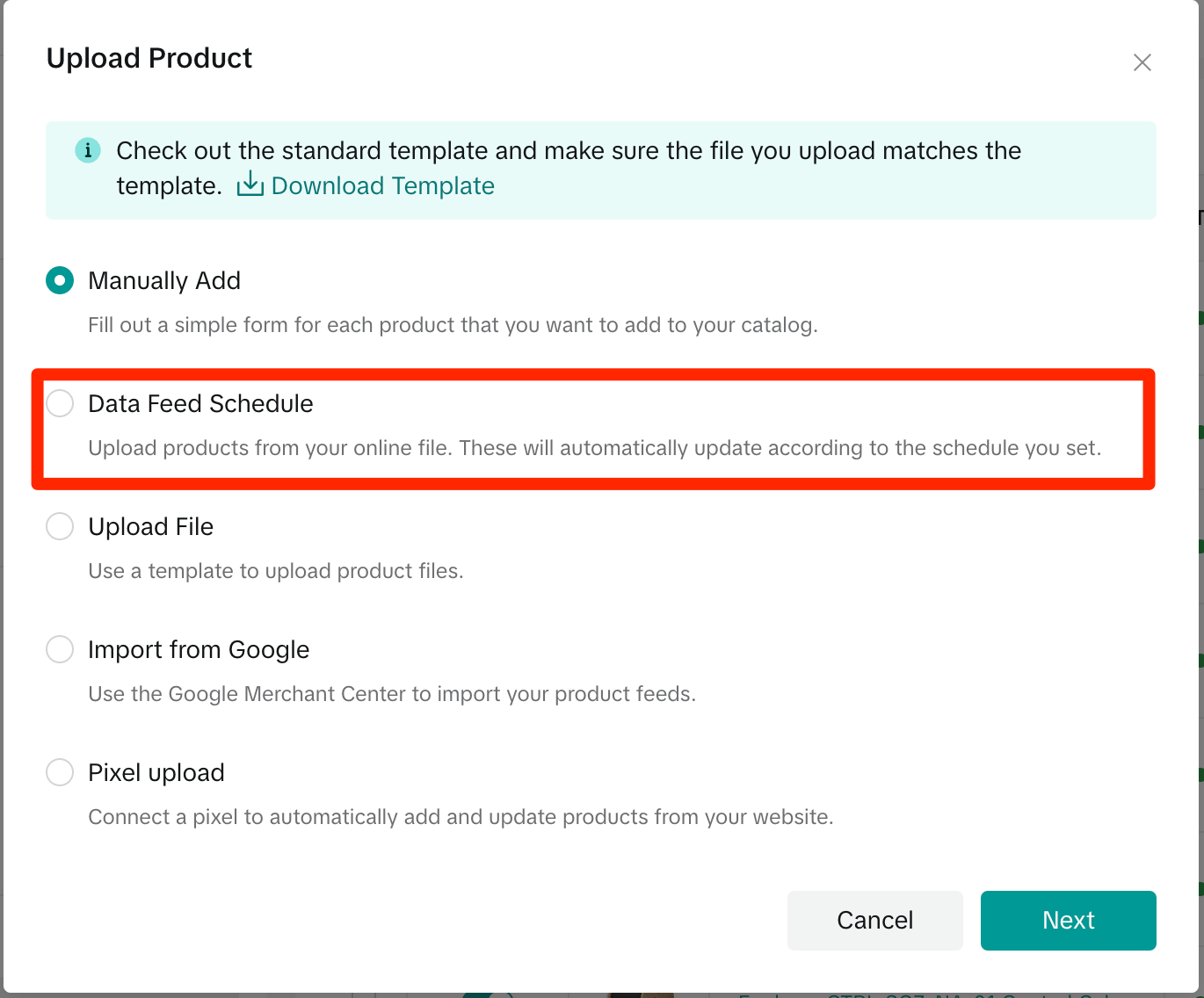Click the Pixel upload label text
This screenshot has height=998, width=1204.
click(x=156, y=773)
